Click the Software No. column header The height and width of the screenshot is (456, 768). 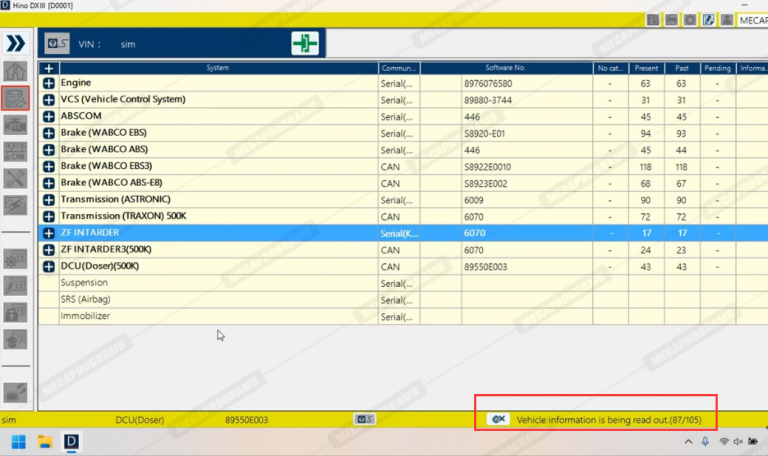point(506,68)
